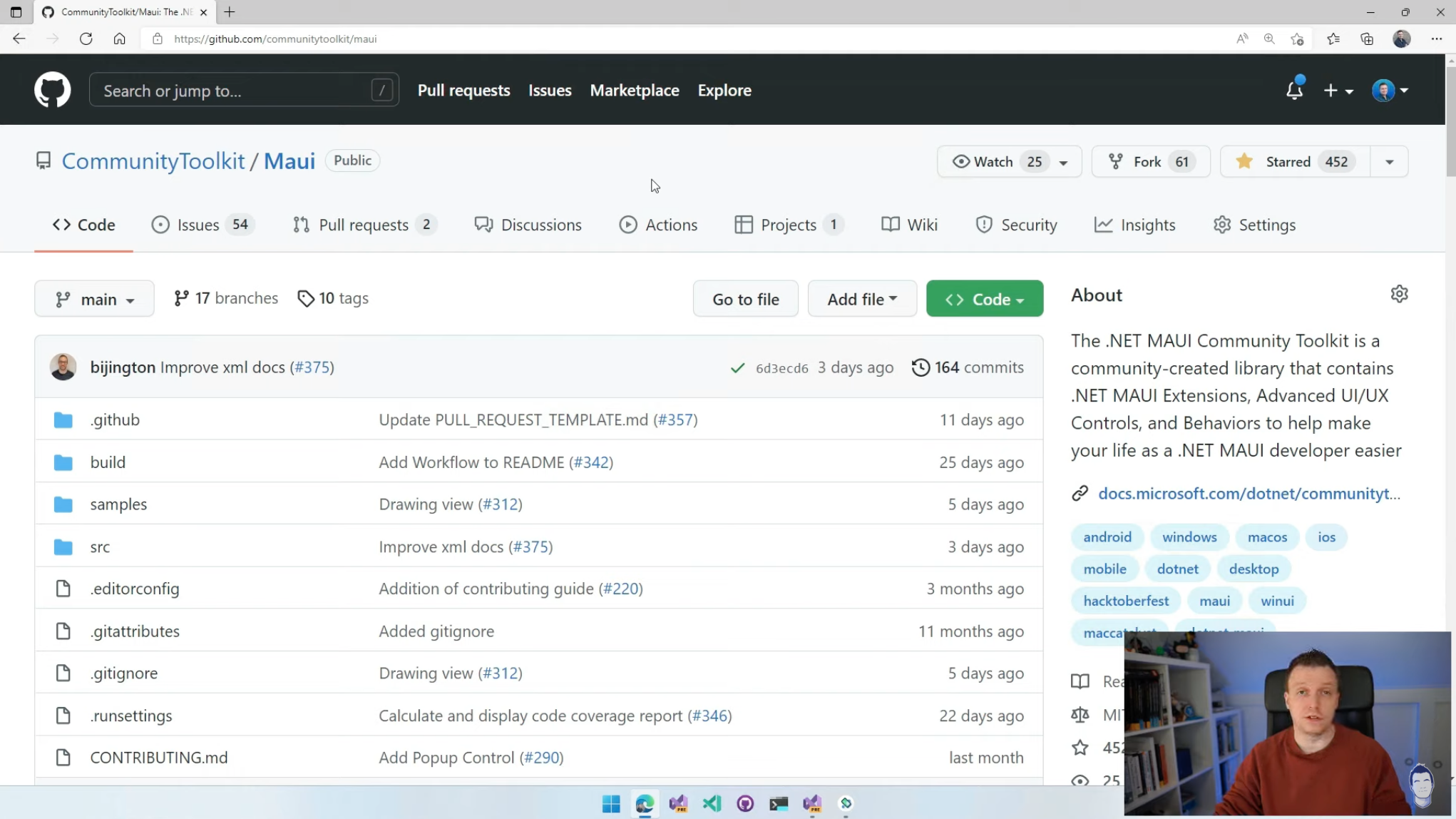Click Explore in the top navigation

pos(724,91)
